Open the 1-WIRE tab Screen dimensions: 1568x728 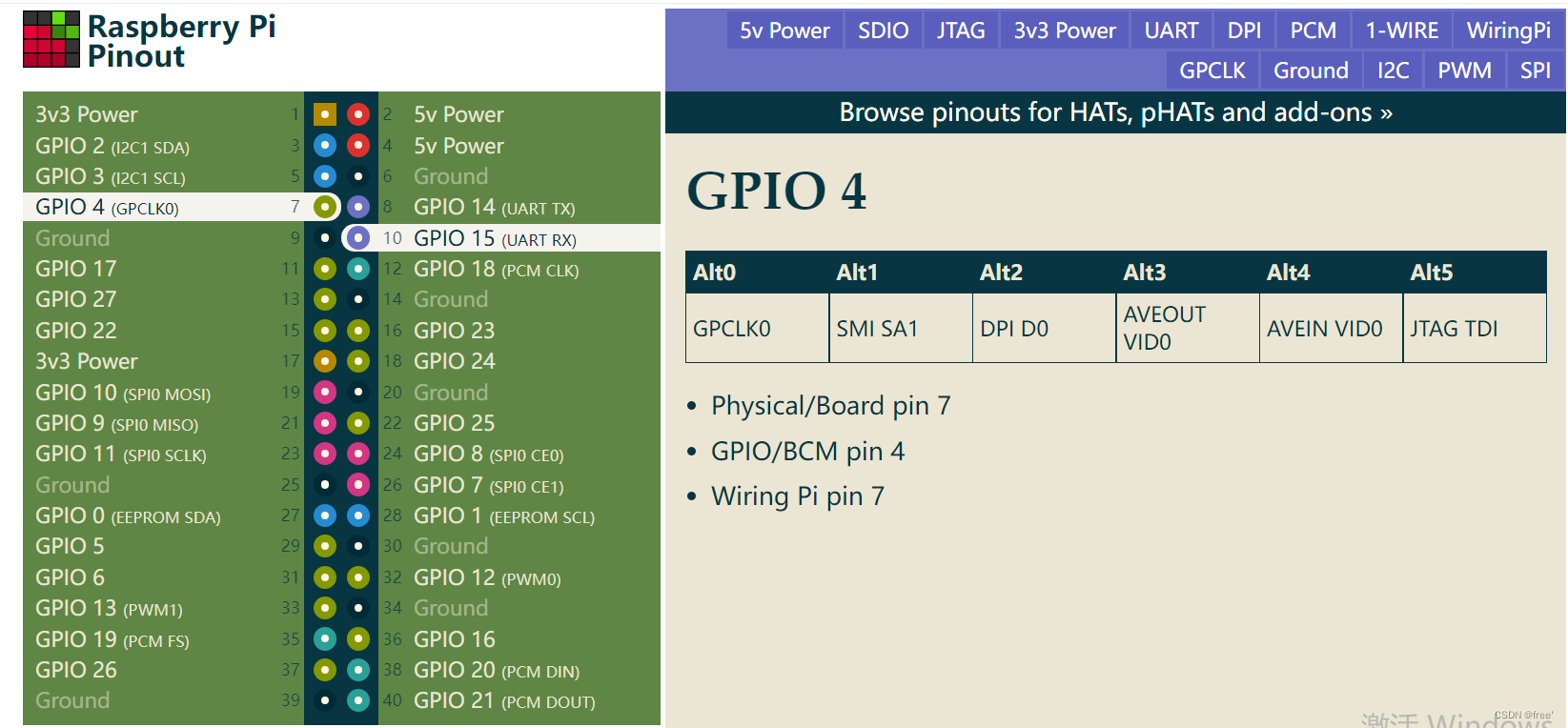1401,30
